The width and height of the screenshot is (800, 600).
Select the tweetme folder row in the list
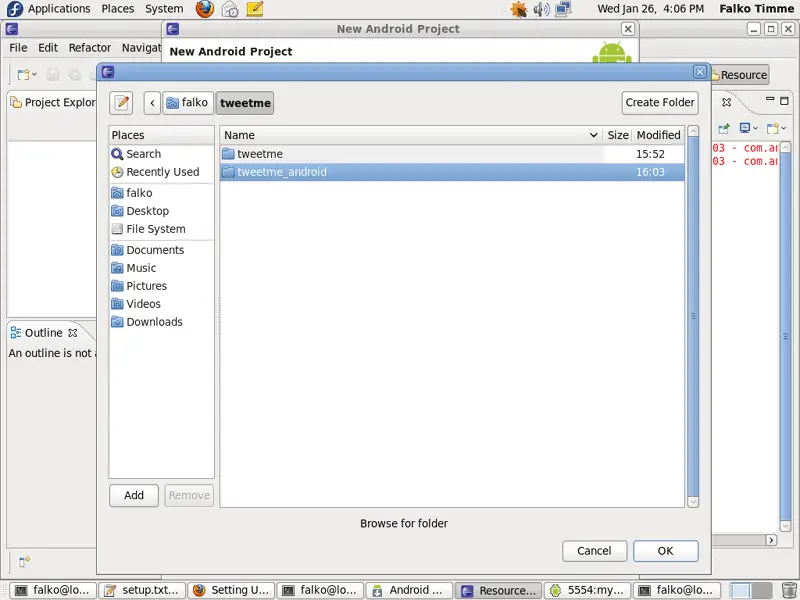452,154
